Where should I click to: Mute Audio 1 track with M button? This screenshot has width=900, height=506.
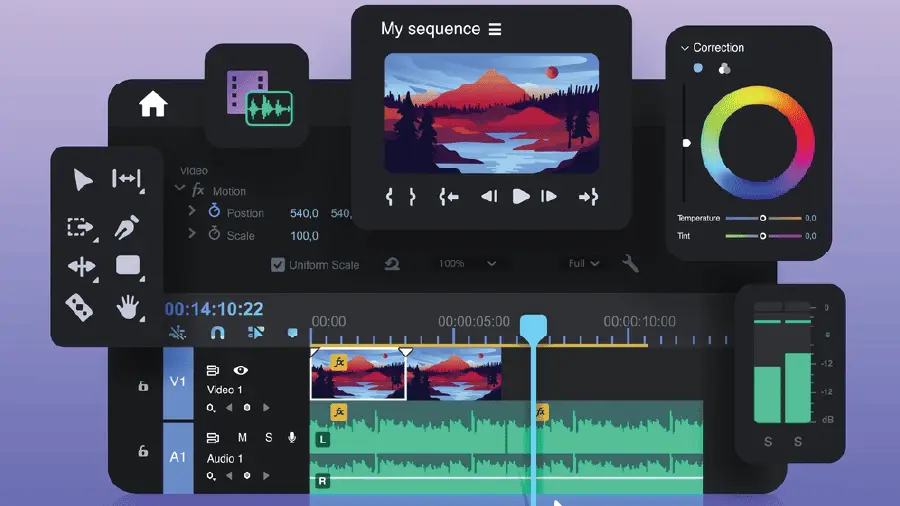pos(242,438)
